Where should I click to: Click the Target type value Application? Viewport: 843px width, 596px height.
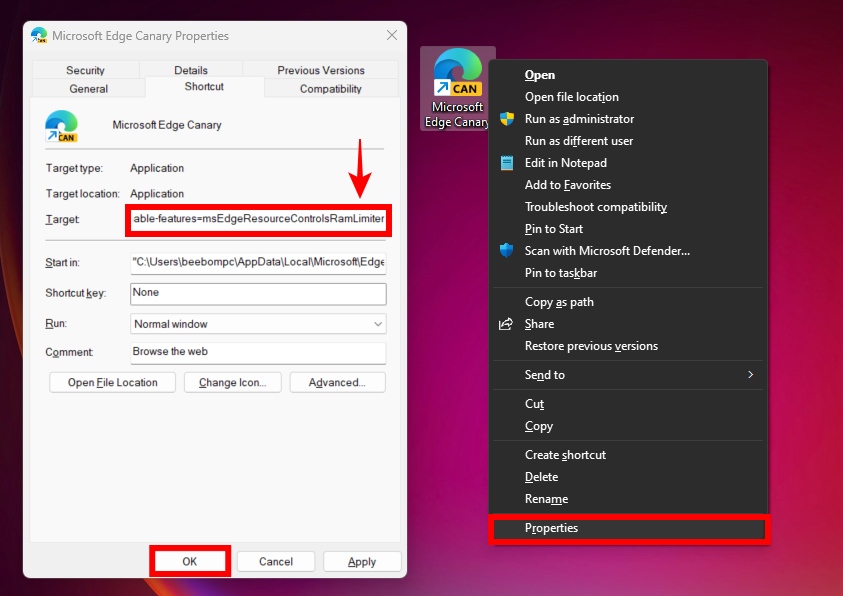(157, 168)
